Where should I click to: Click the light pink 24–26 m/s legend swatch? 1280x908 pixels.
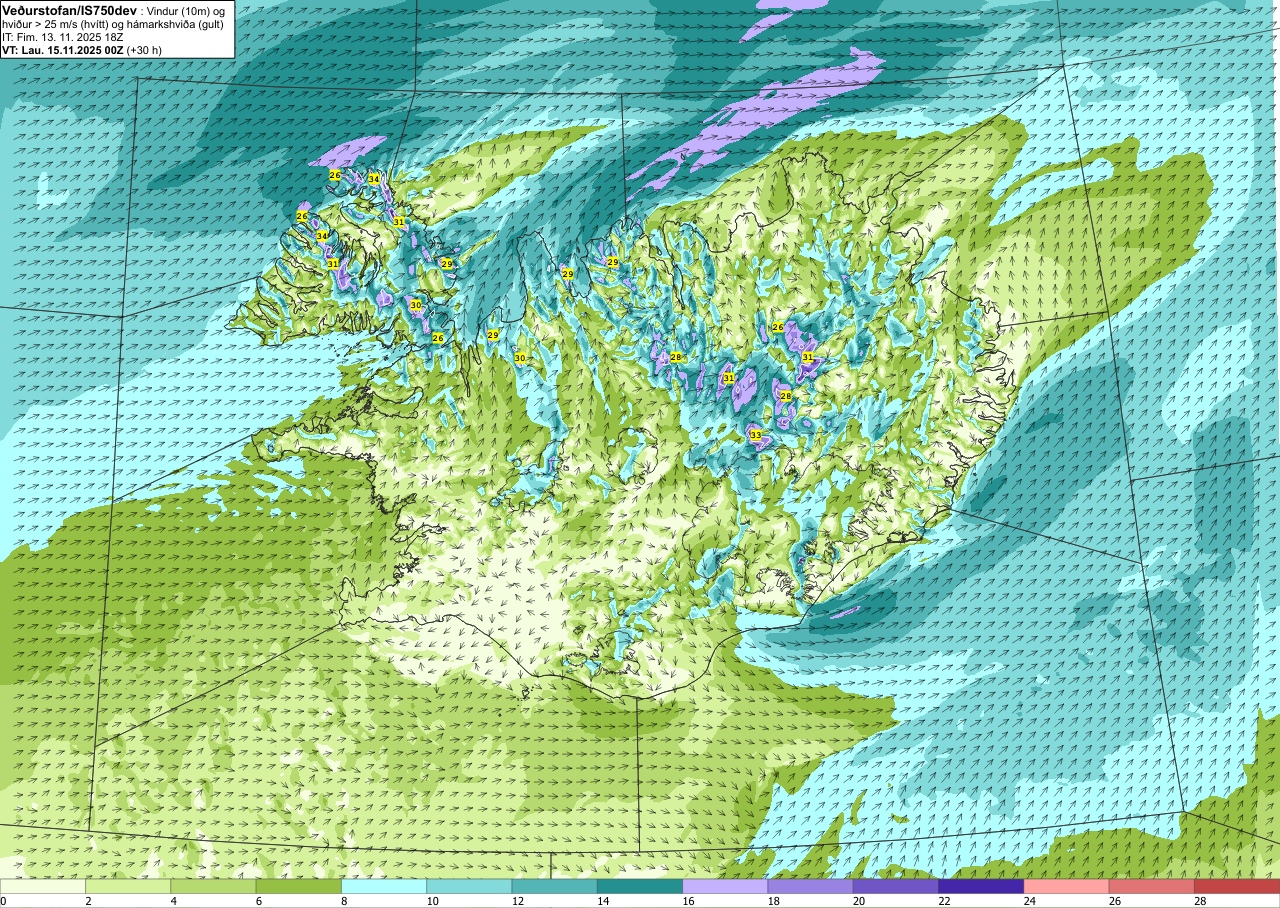click(x=1066, y=886)
